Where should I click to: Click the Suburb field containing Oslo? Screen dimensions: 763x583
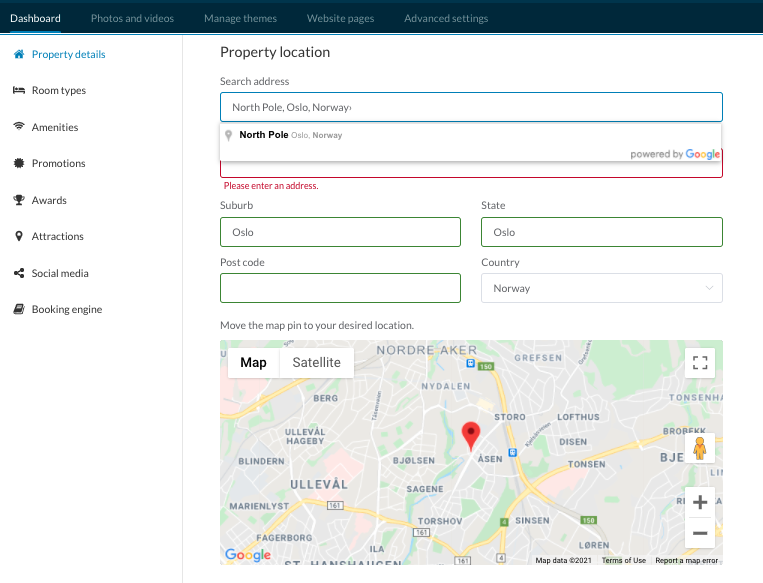click(340, 232)
